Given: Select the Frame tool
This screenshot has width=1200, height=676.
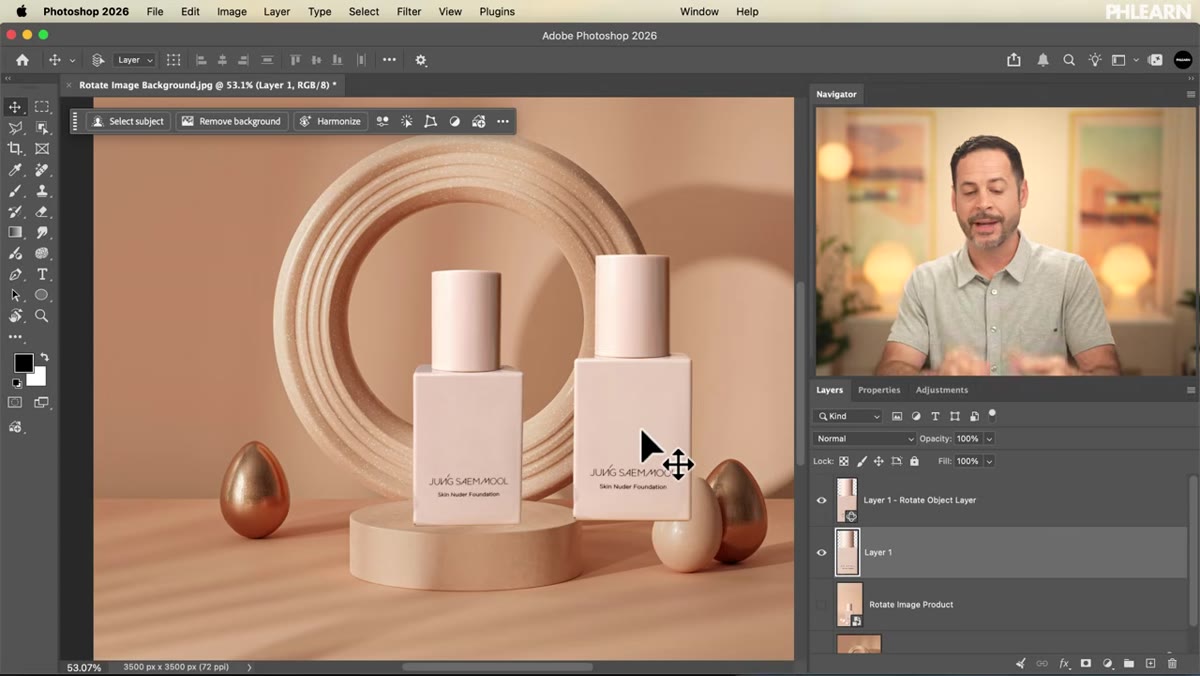Looking at the screenshot, I should pyautogui.click(x=42, y=149).
